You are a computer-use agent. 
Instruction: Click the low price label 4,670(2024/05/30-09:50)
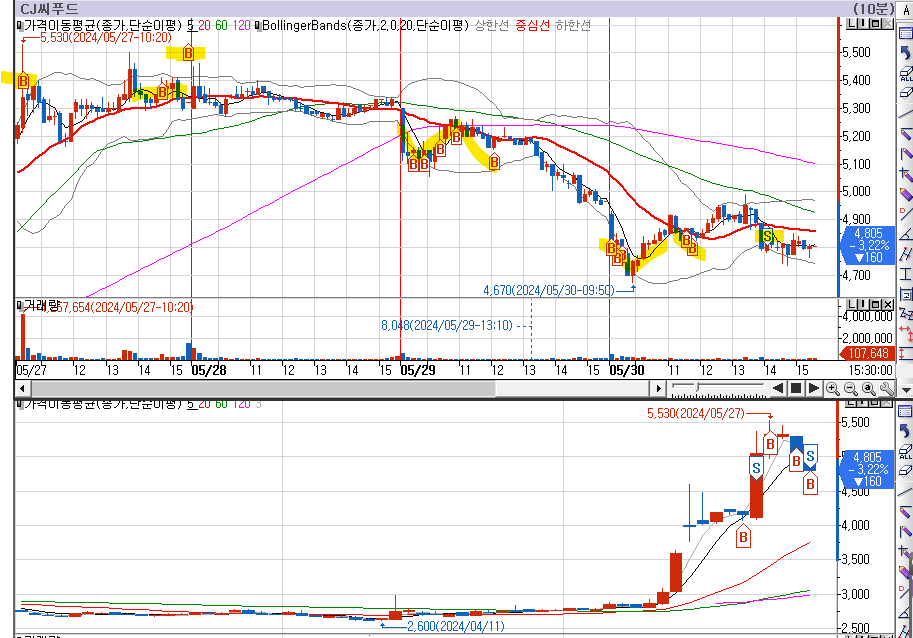(548, 289)
